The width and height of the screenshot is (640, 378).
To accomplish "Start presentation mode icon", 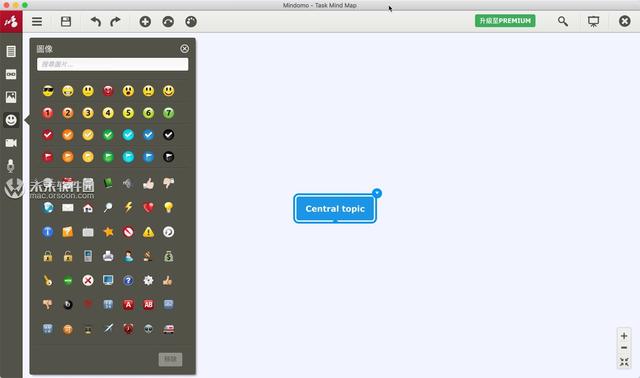I will click(593, 21).
